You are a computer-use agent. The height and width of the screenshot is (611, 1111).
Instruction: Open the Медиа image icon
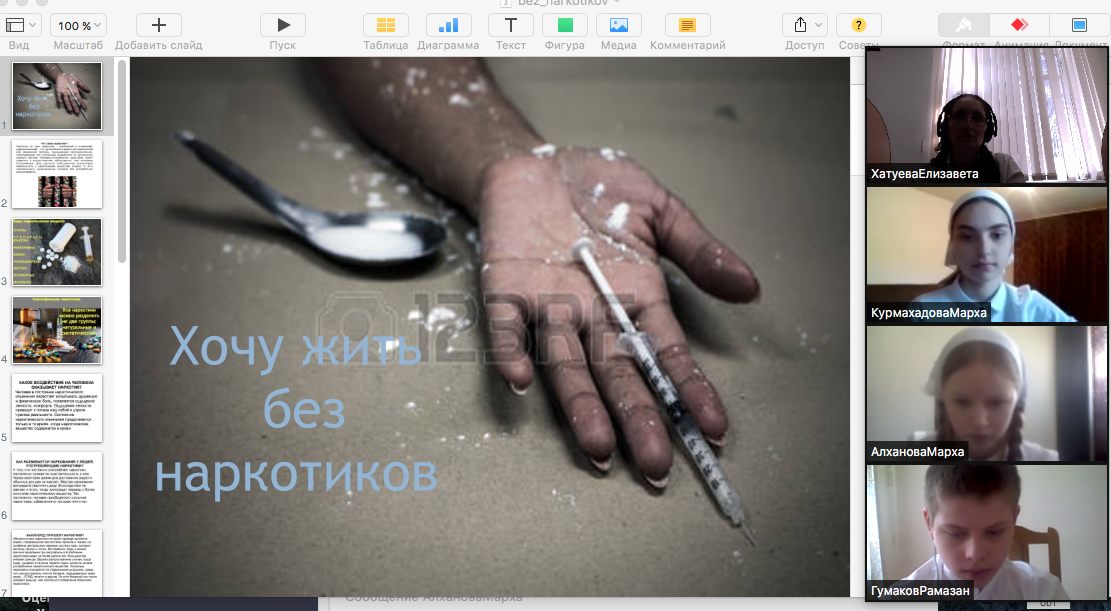pyautogui.click(x=619, y=25)
